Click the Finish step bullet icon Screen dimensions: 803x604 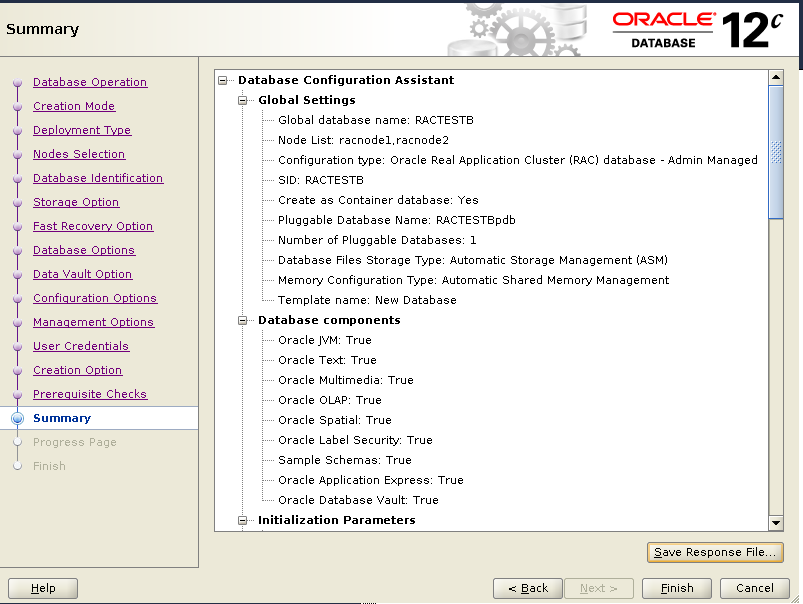coord(17,466)
